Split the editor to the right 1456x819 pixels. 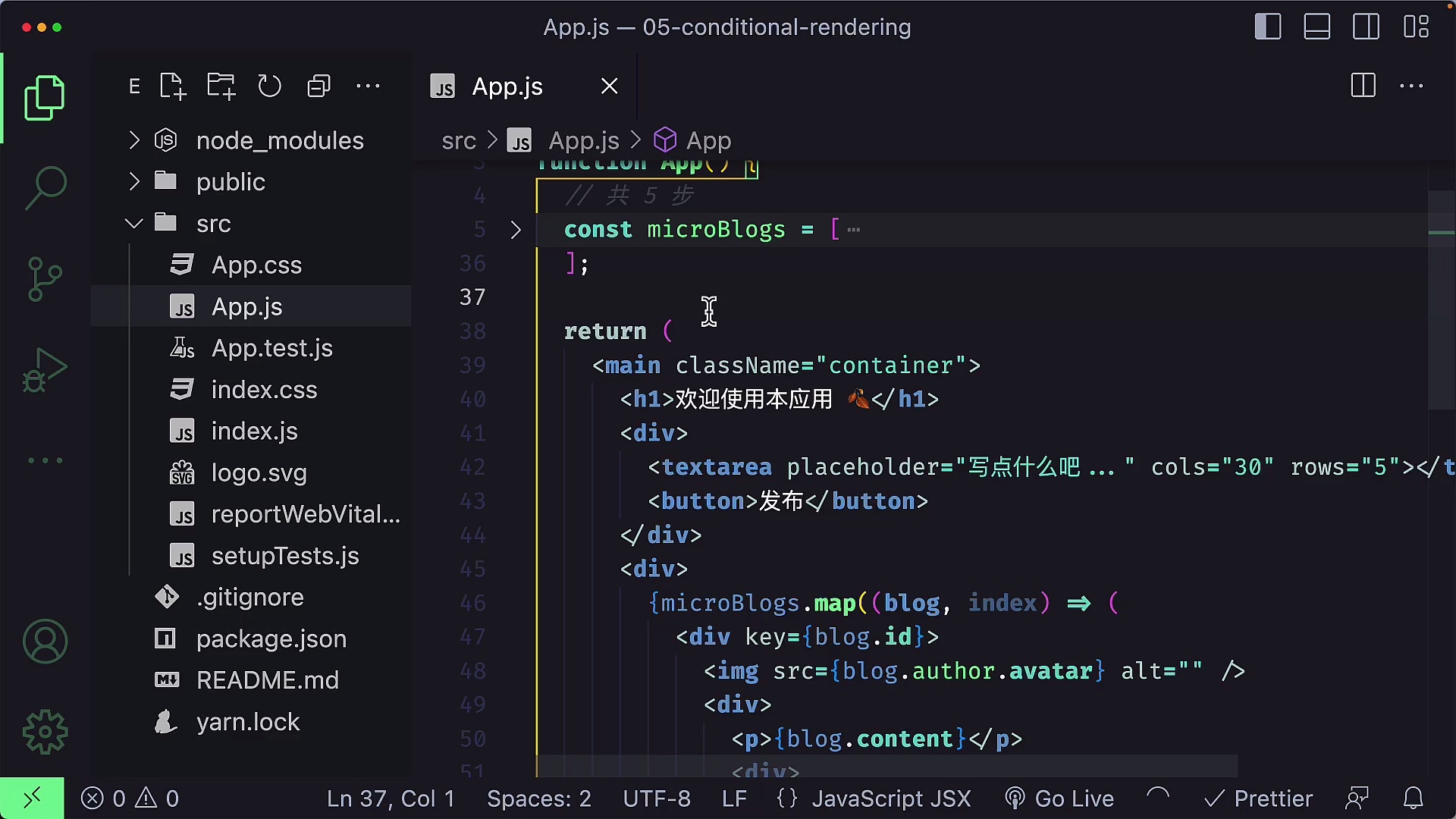1363,86
